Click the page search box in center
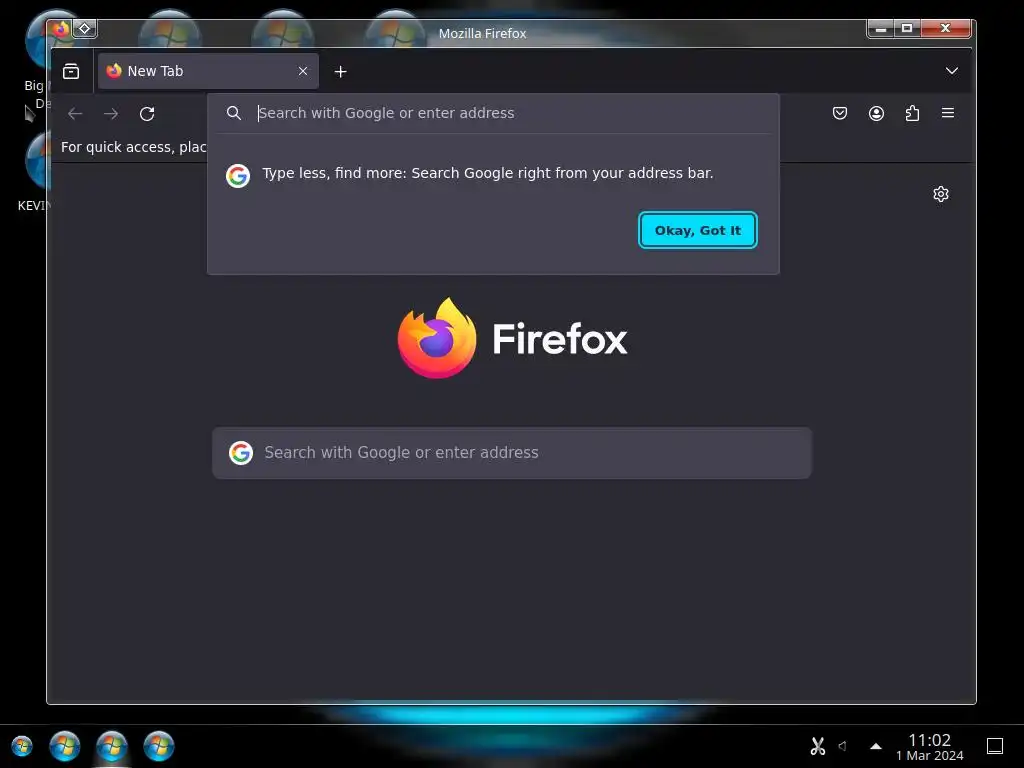 pyautogui.click(x=512, y=453)
